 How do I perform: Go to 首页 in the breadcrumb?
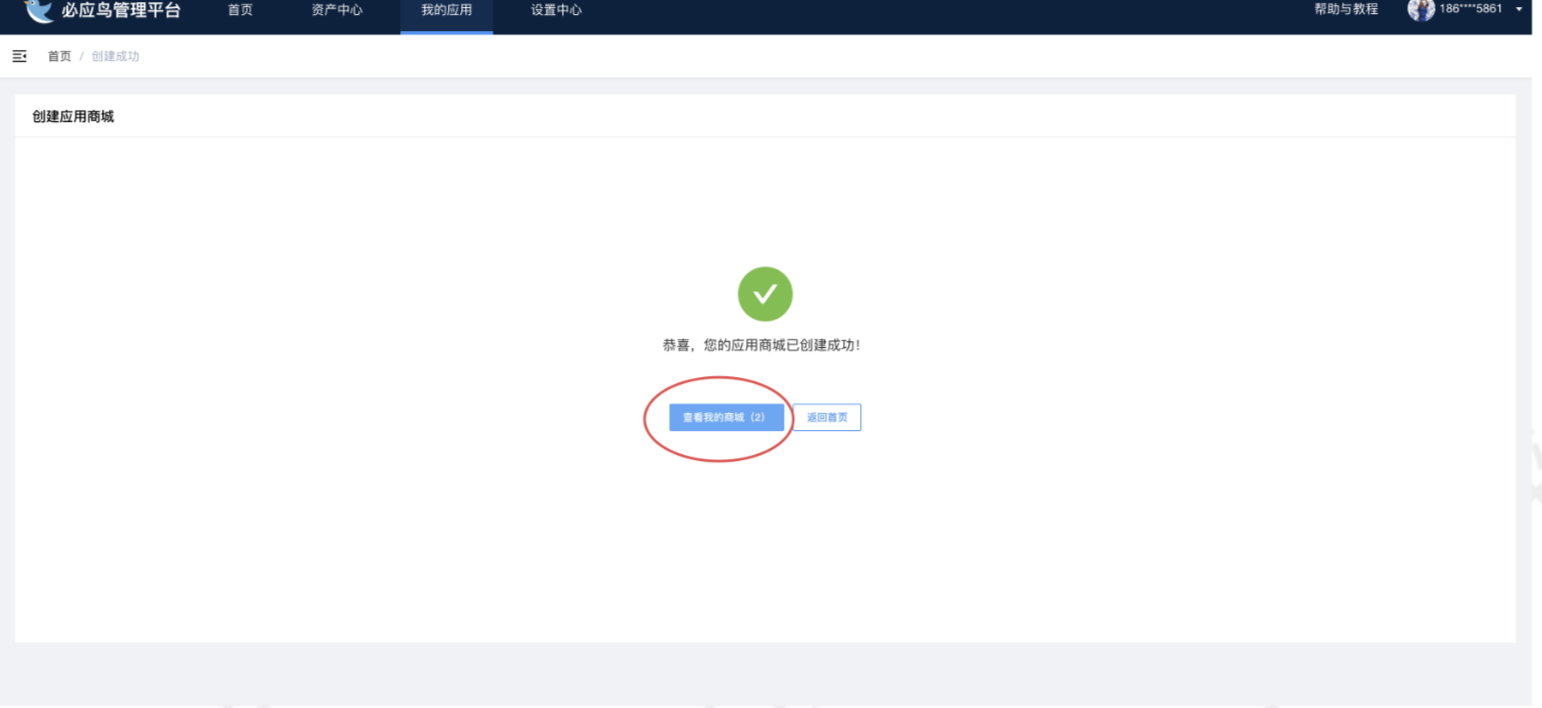point(60,56)
